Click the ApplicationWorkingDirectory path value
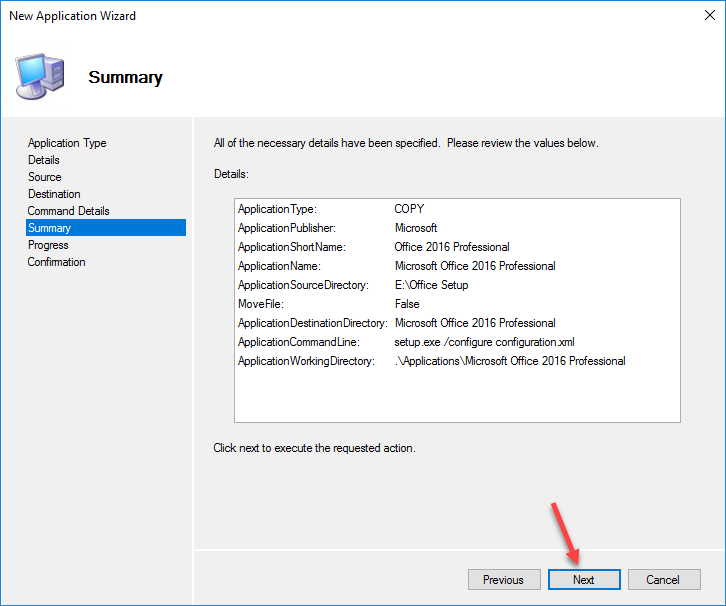Viewport: 726px width, 606px height. coord(510,361)
